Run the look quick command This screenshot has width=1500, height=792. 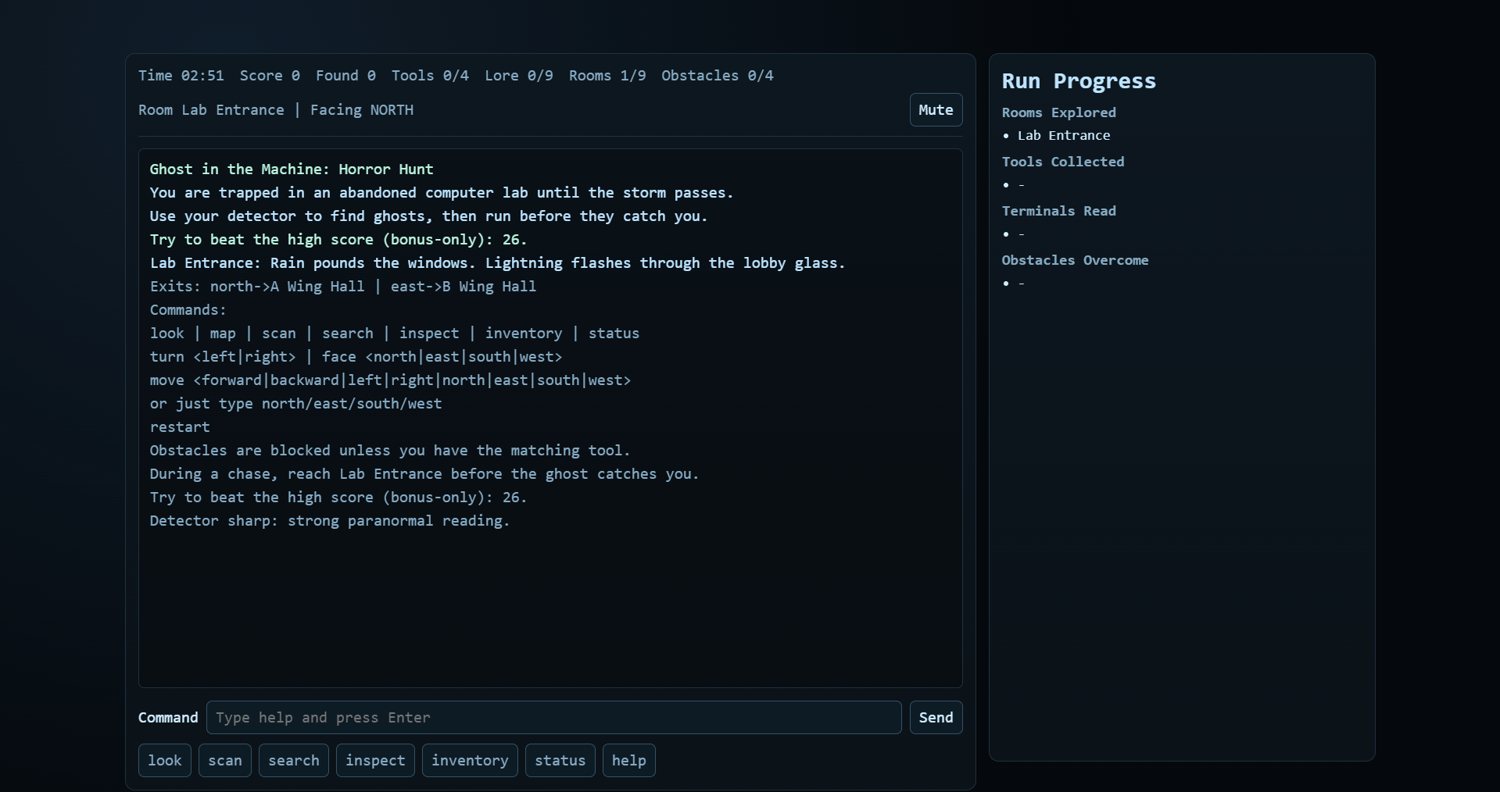click(x=165, y=760)
